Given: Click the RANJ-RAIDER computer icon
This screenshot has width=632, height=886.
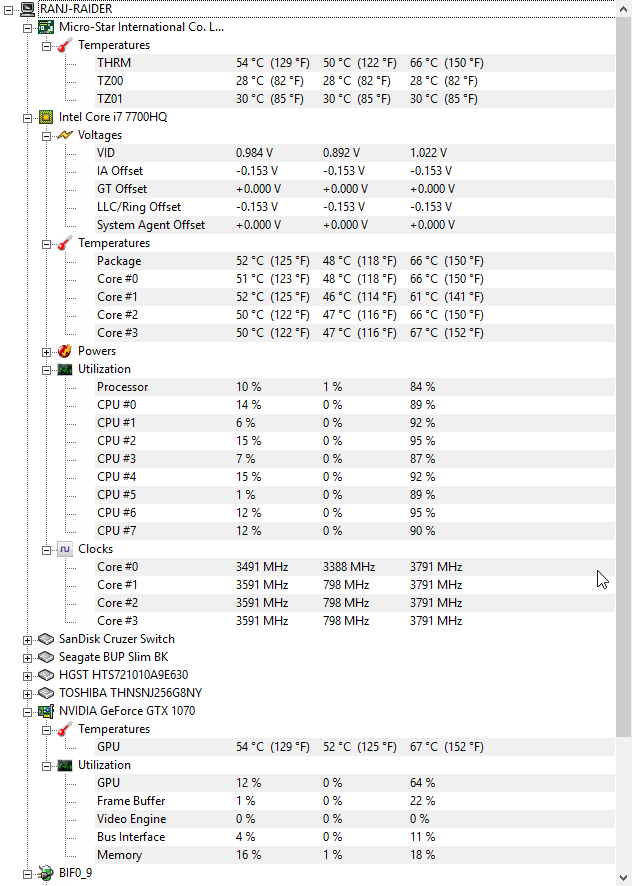Looking at the screenshot, I should (x=27, y=9).
